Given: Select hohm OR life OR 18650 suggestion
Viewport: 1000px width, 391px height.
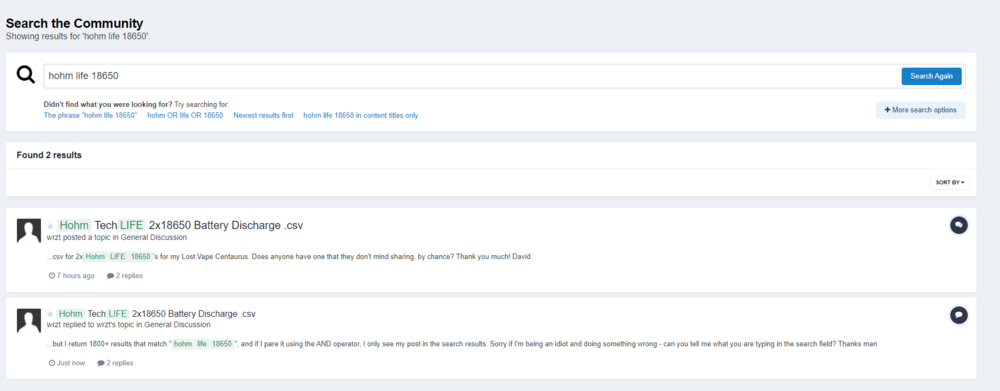Looking at the screenshot, I should pyautogui.click(x=185, y=115).
